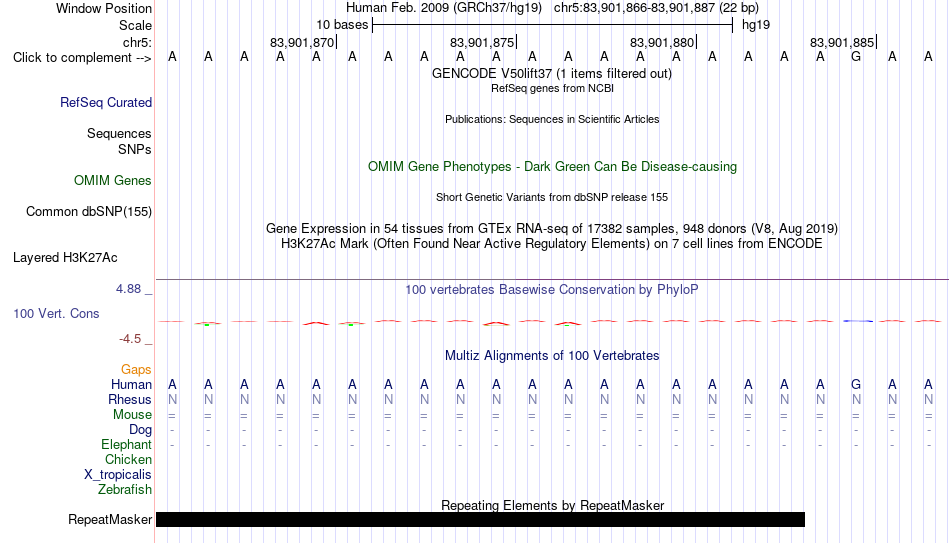
Task: Select the Dog species label
Action: 140,430
